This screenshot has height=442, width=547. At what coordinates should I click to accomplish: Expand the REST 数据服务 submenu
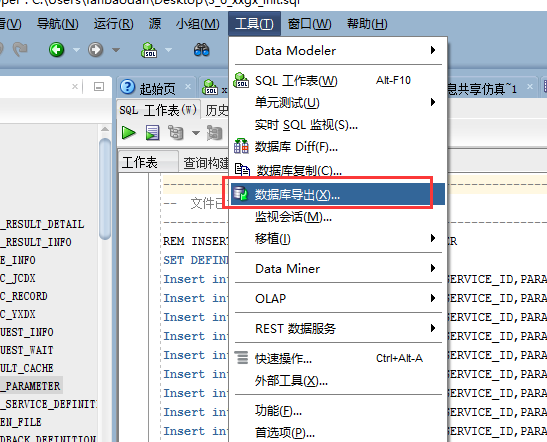338,328
